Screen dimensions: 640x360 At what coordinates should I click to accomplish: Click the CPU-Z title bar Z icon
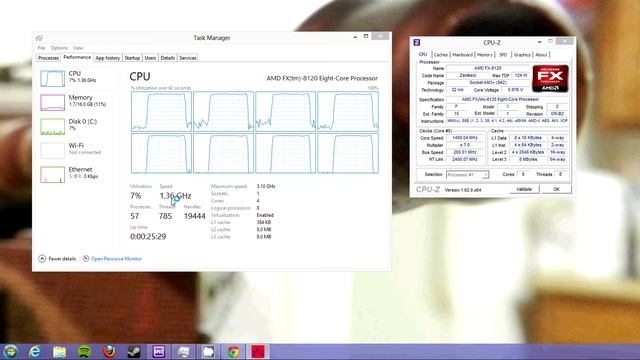417,42
